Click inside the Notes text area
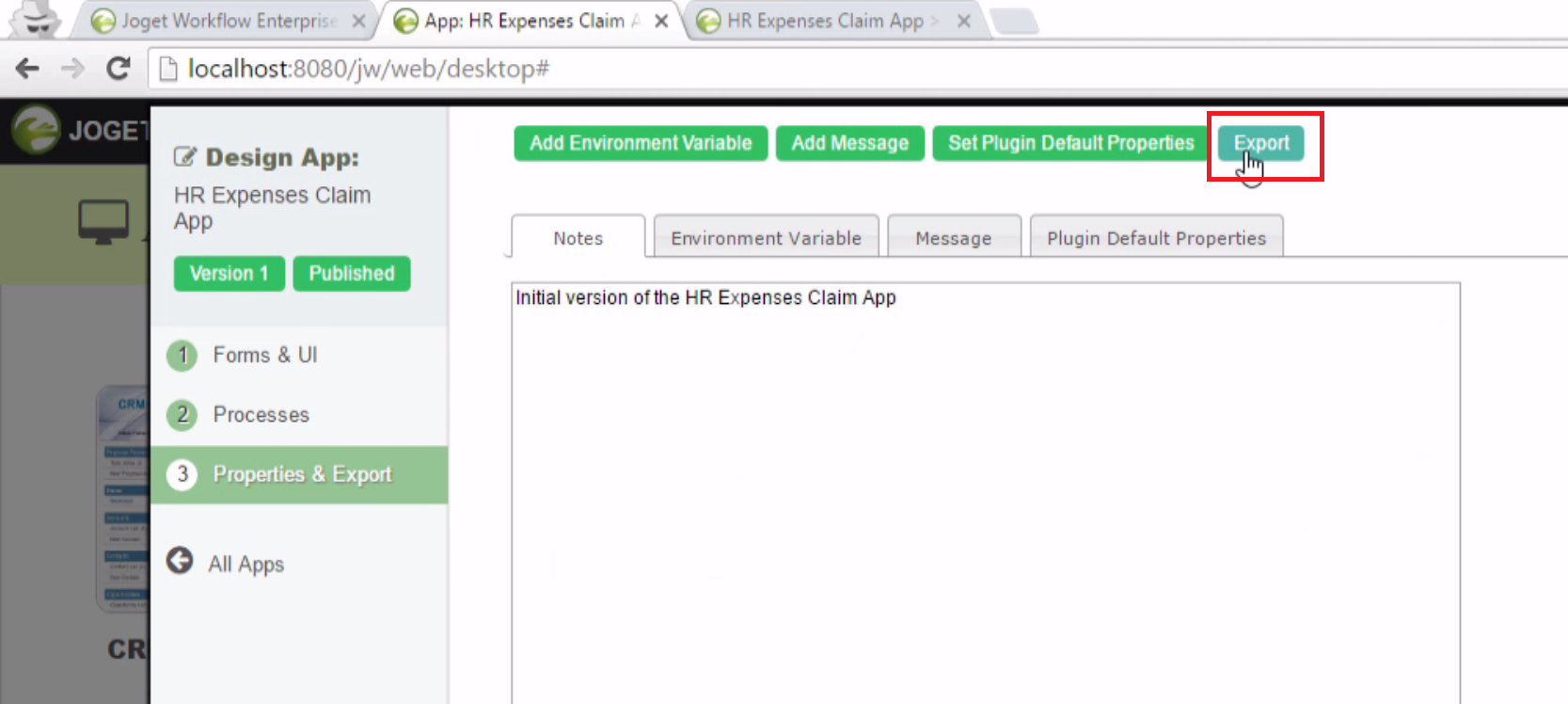Screen dimensions: 1568x704 click(x=986, y=493)
